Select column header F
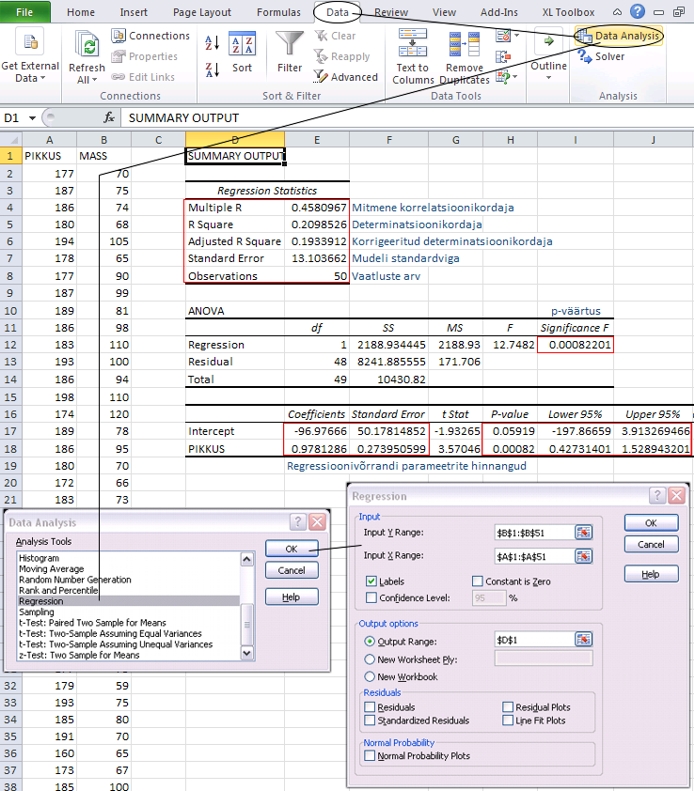Screen dimensions: 694x791 click(389, 140)
